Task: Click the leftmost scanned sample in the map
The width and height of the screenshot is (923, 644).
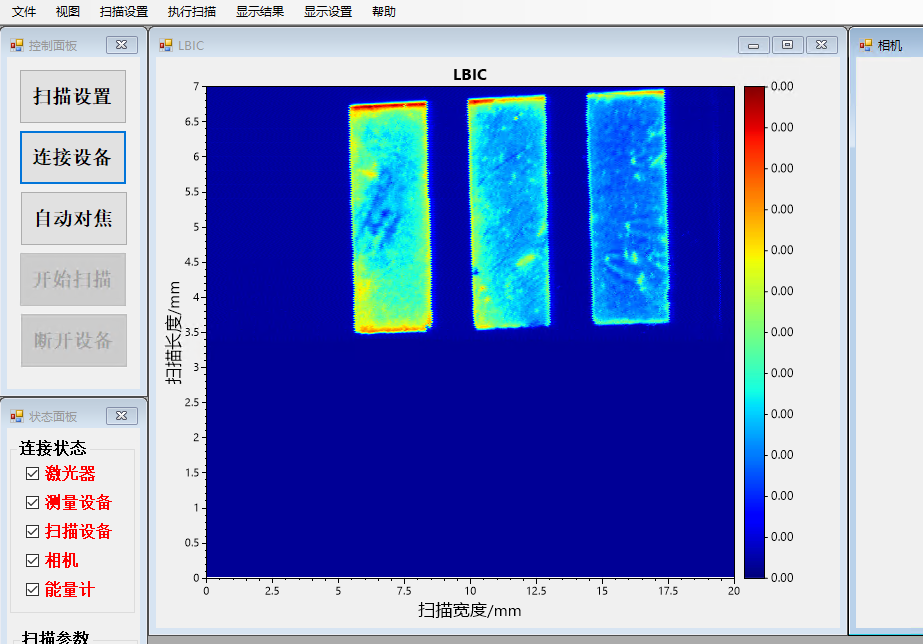Action: coord(390,217)
